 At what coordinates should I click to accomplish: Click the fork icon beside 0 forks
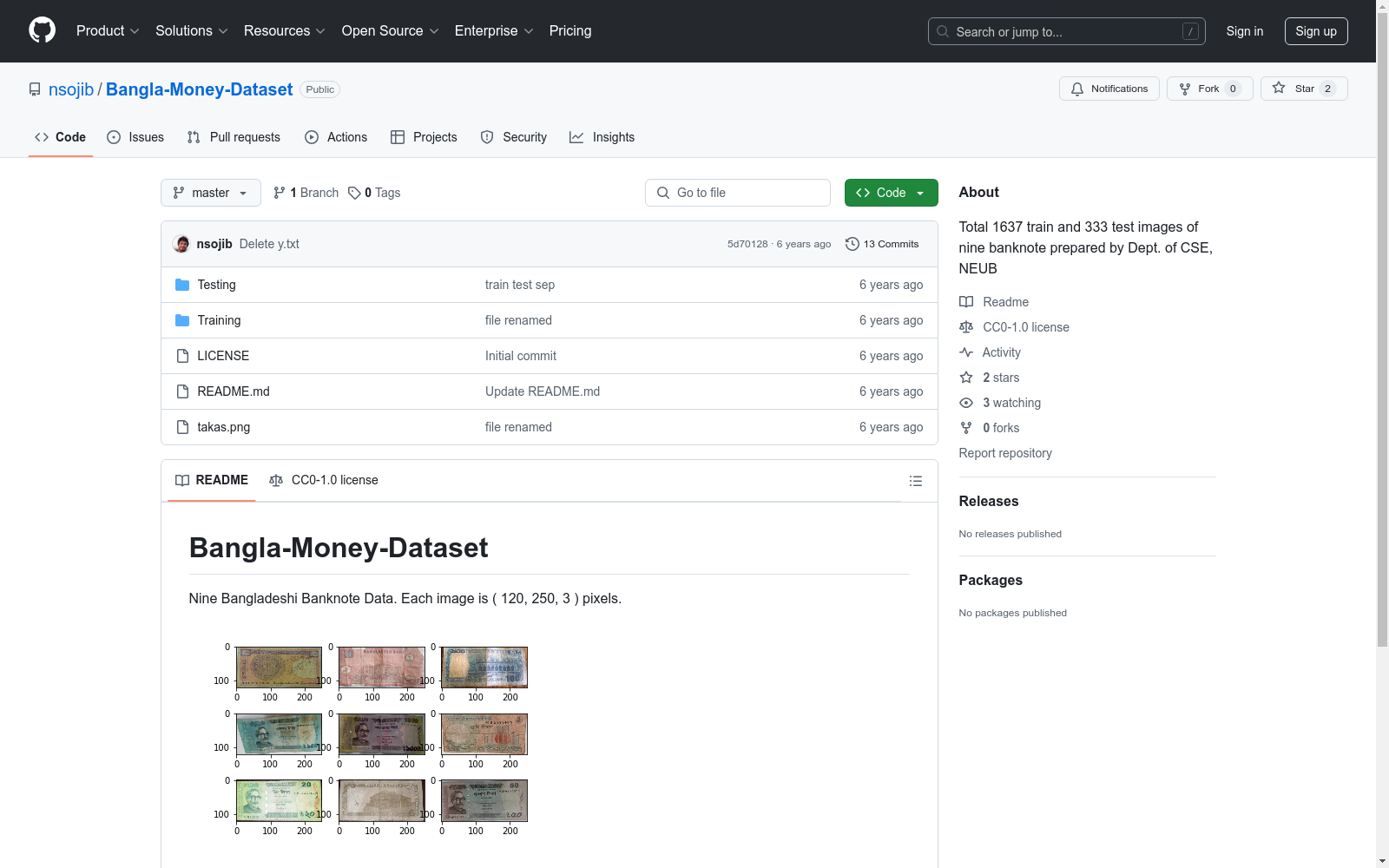(966, 428)
